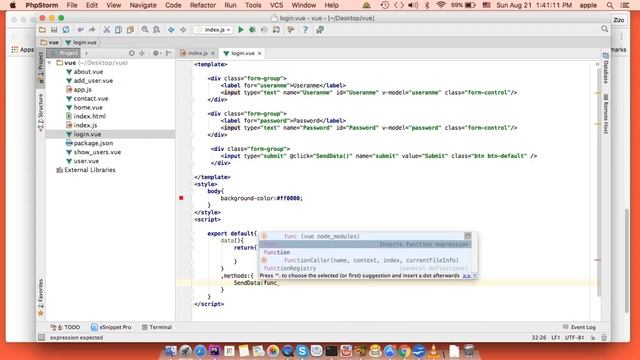The height and width of the screenshot is (360, 640).
Task: Click the Search Everywhere magnifier icon
Action: [x=604, y=29]
